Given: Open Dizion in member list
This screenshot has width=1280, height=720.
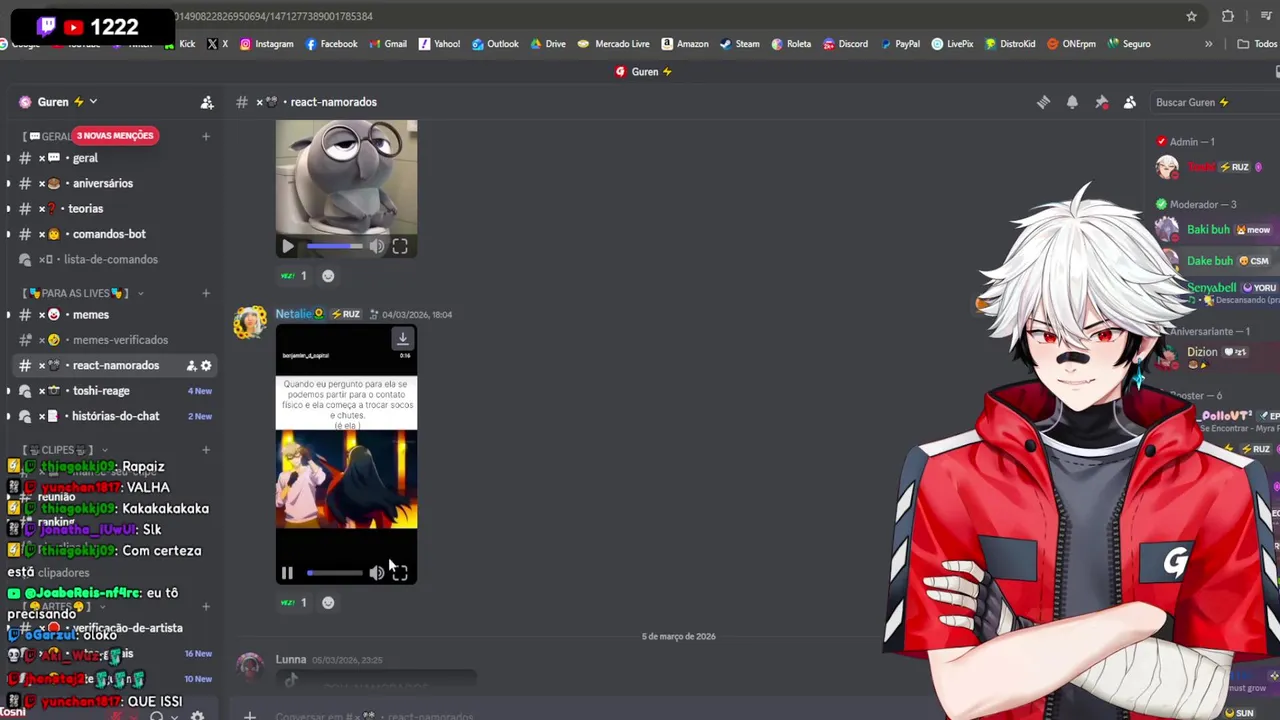Looking at the screenshot, I should tap(1202, 352).
